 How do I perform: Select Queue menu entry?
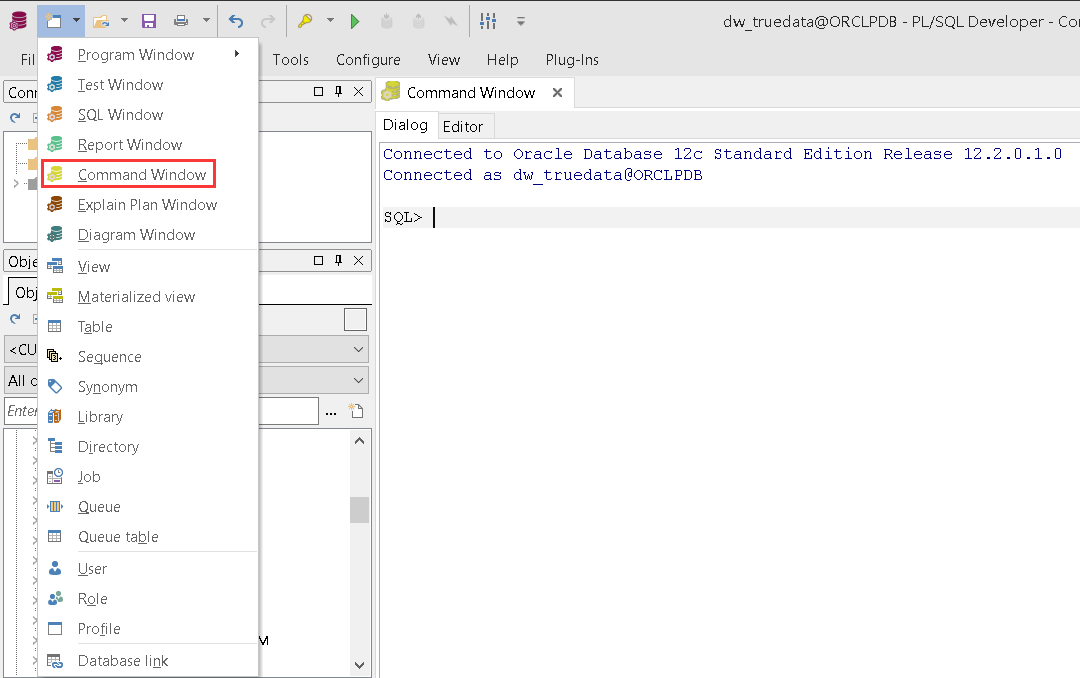[148, 506]
